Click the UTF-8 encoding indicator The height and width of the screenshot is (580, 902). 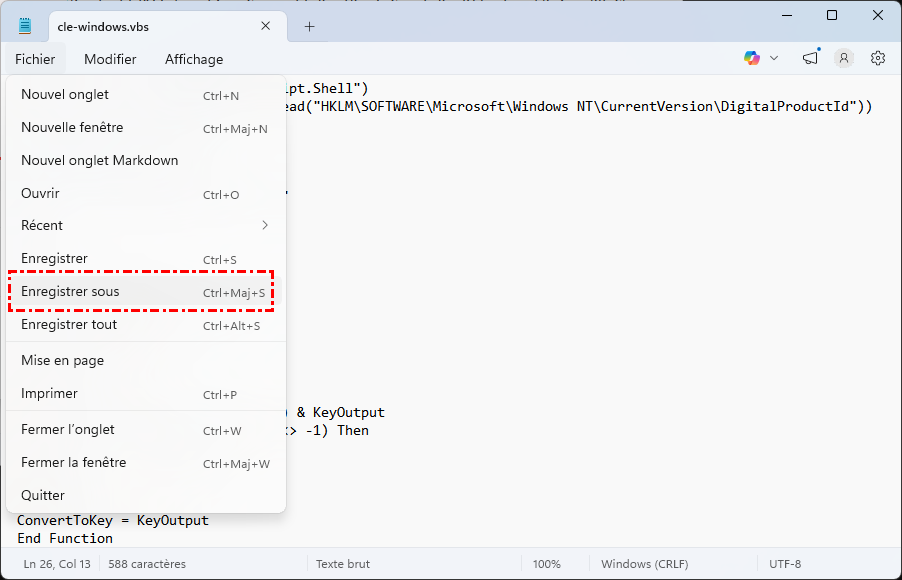[785, 564]
